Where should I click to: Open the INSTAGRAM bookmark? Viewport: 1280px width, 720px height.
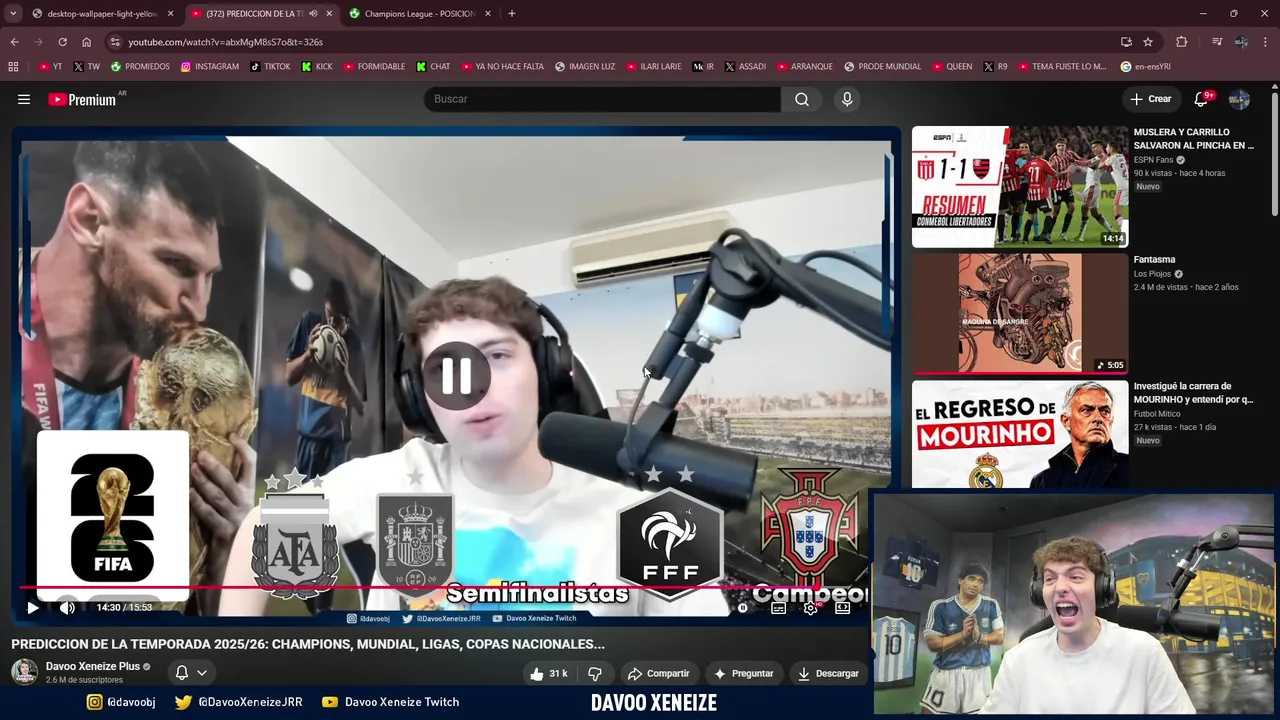[209, 67]
